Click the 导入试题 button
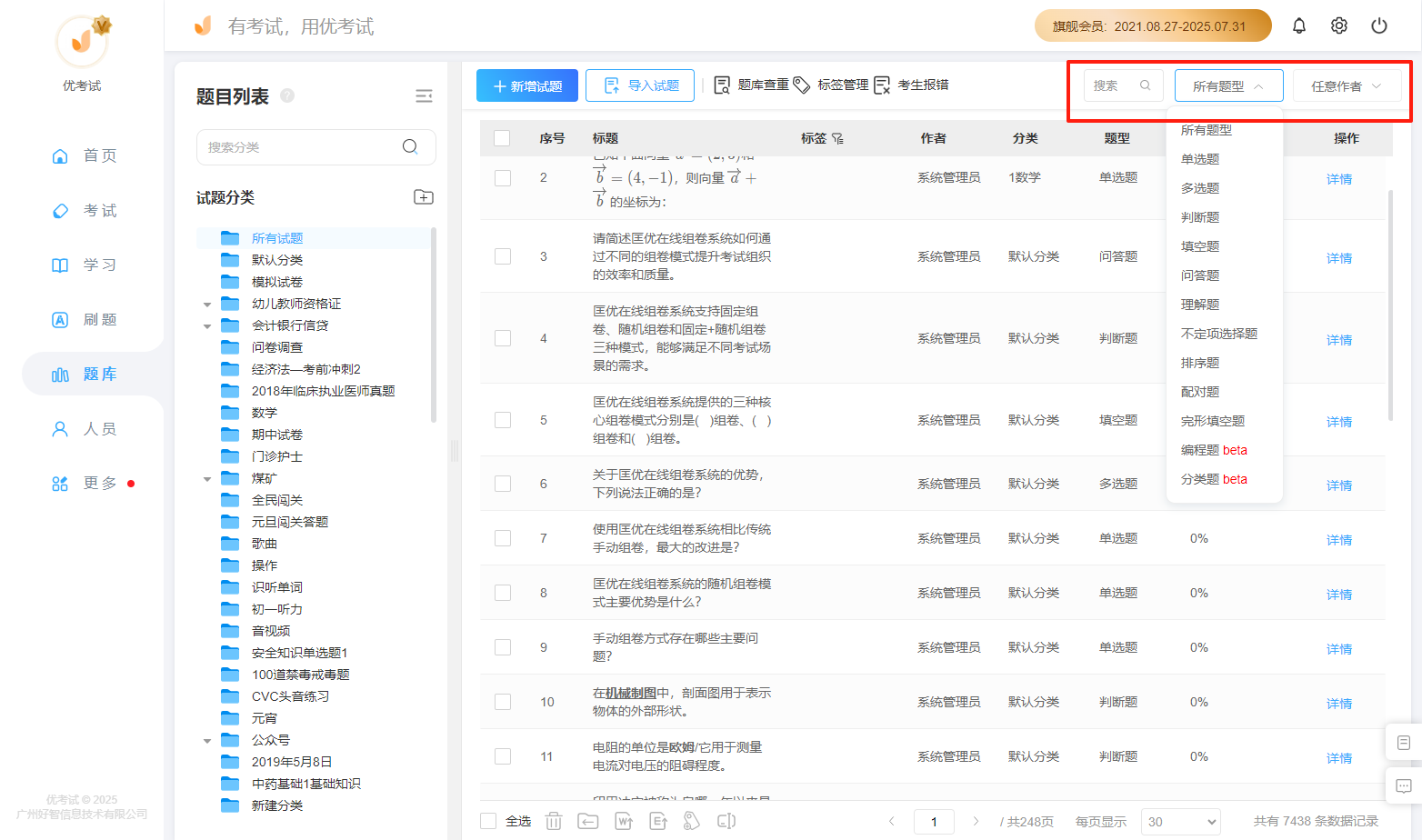Image resolution: width=1422 pixels, height=840 pixels. pos(640,85)
